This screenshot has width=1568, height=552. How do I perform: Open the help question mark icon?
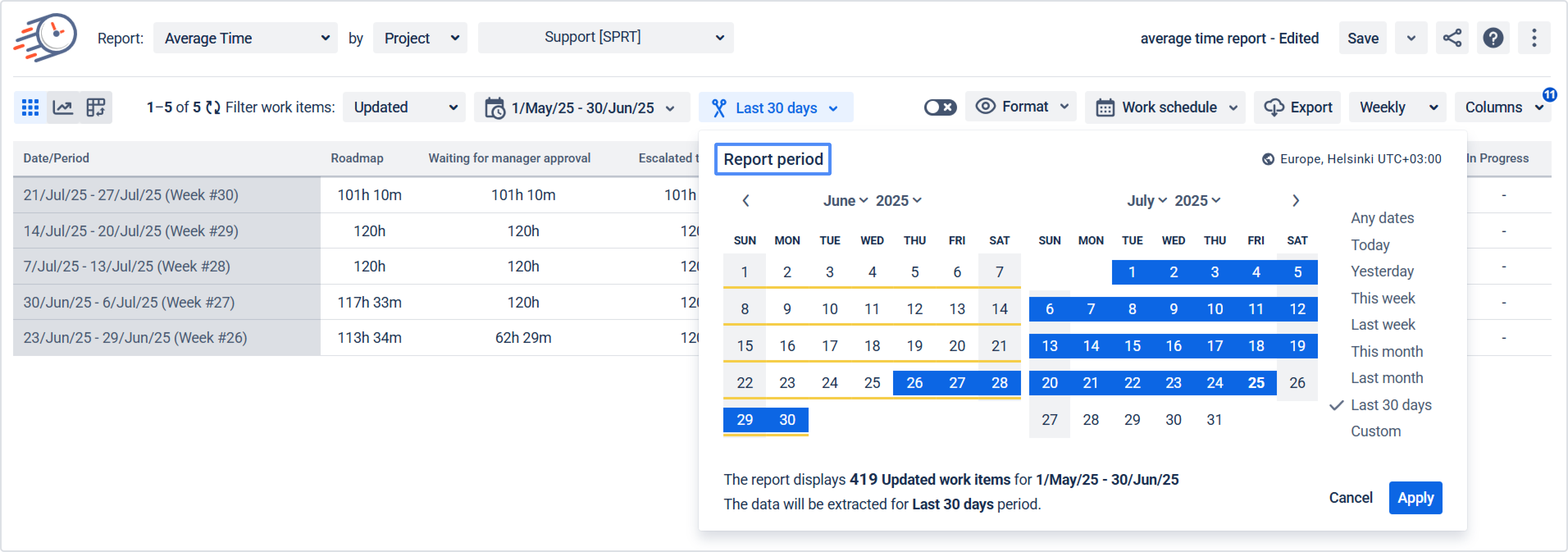click(1493, 38)
